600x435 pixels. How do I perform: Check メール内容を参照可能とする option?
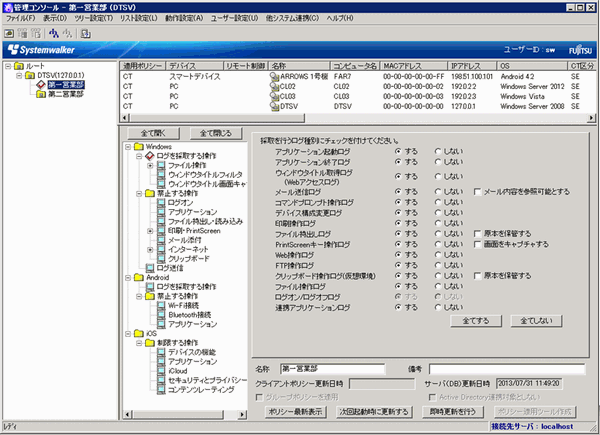coord(476,190)
